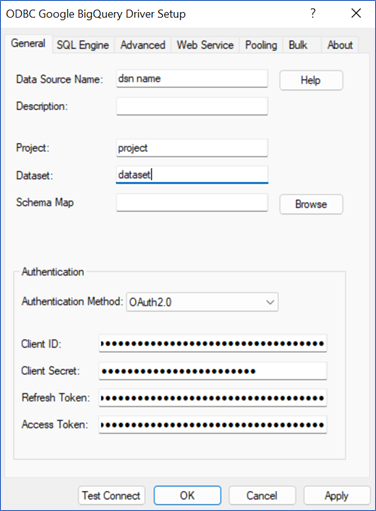Confirm setup with OK button

[187, 496]
